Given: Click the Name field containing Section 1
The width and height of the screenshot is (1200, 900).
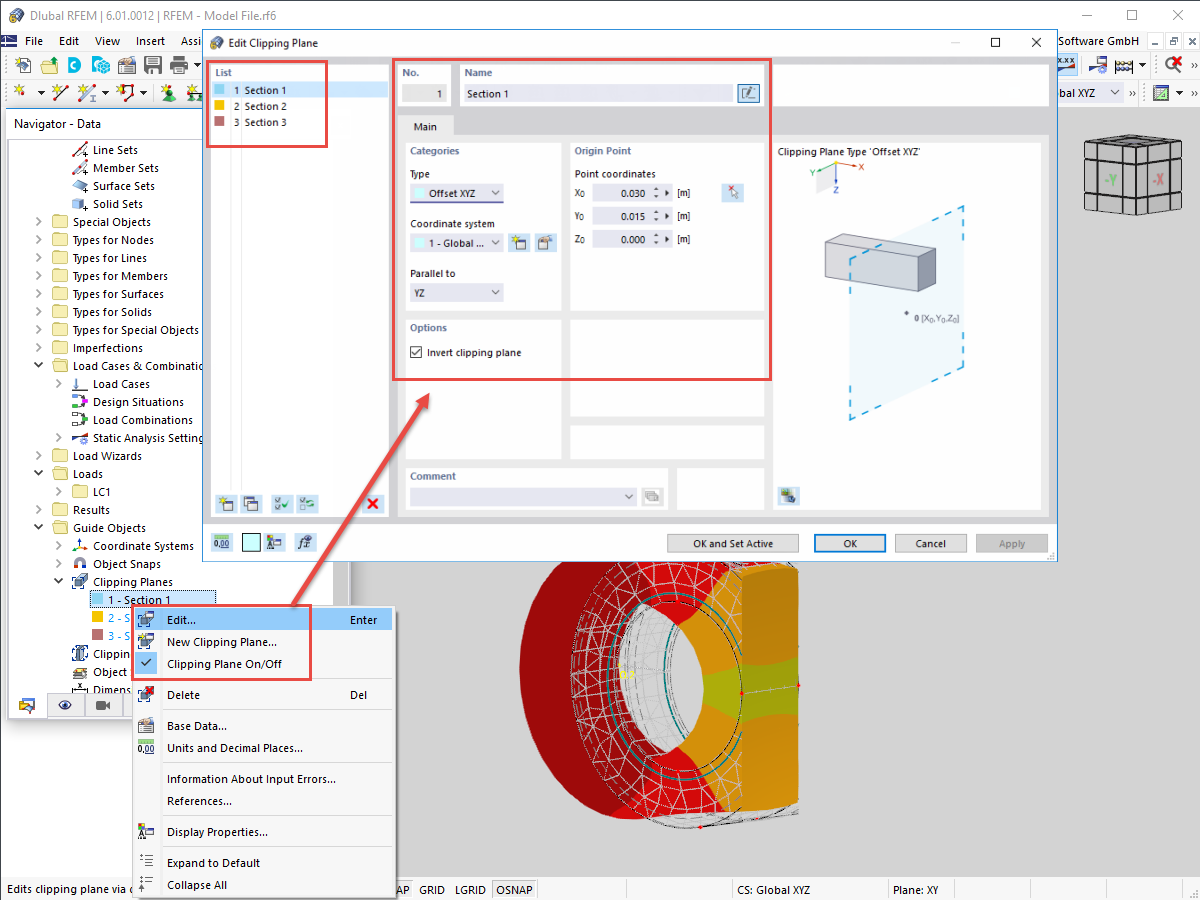Looking at the screenshot, I should (x=598, y=93).
